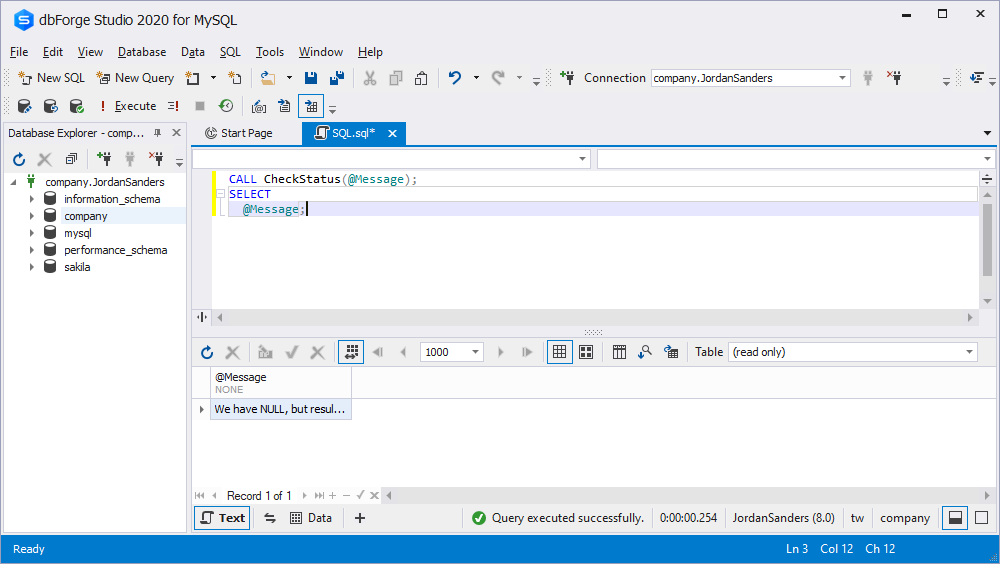
Task: Add a new view with plus button
Action: [360, 518]
